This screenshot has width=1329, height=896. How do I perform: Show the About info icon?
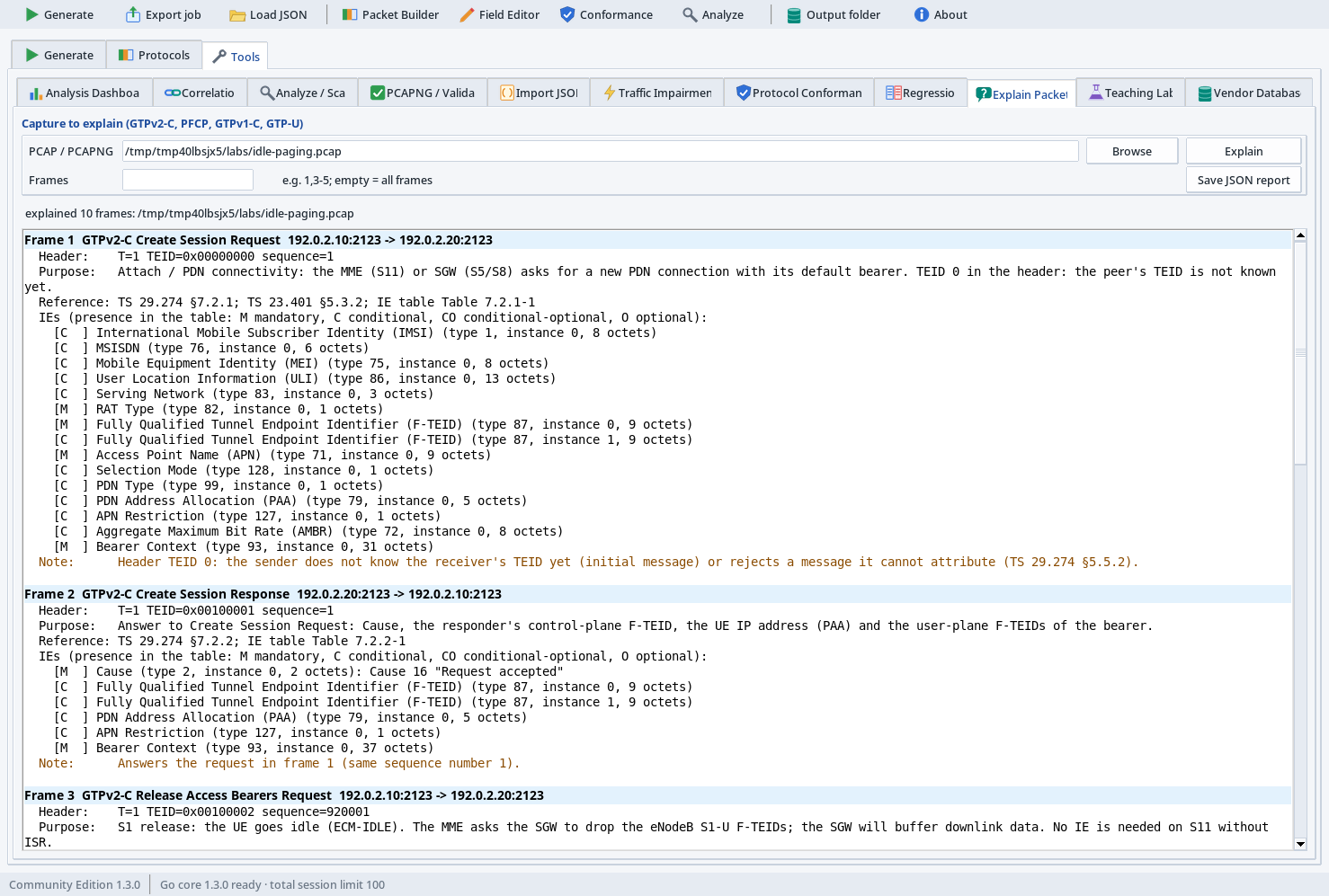click(922, 14)
